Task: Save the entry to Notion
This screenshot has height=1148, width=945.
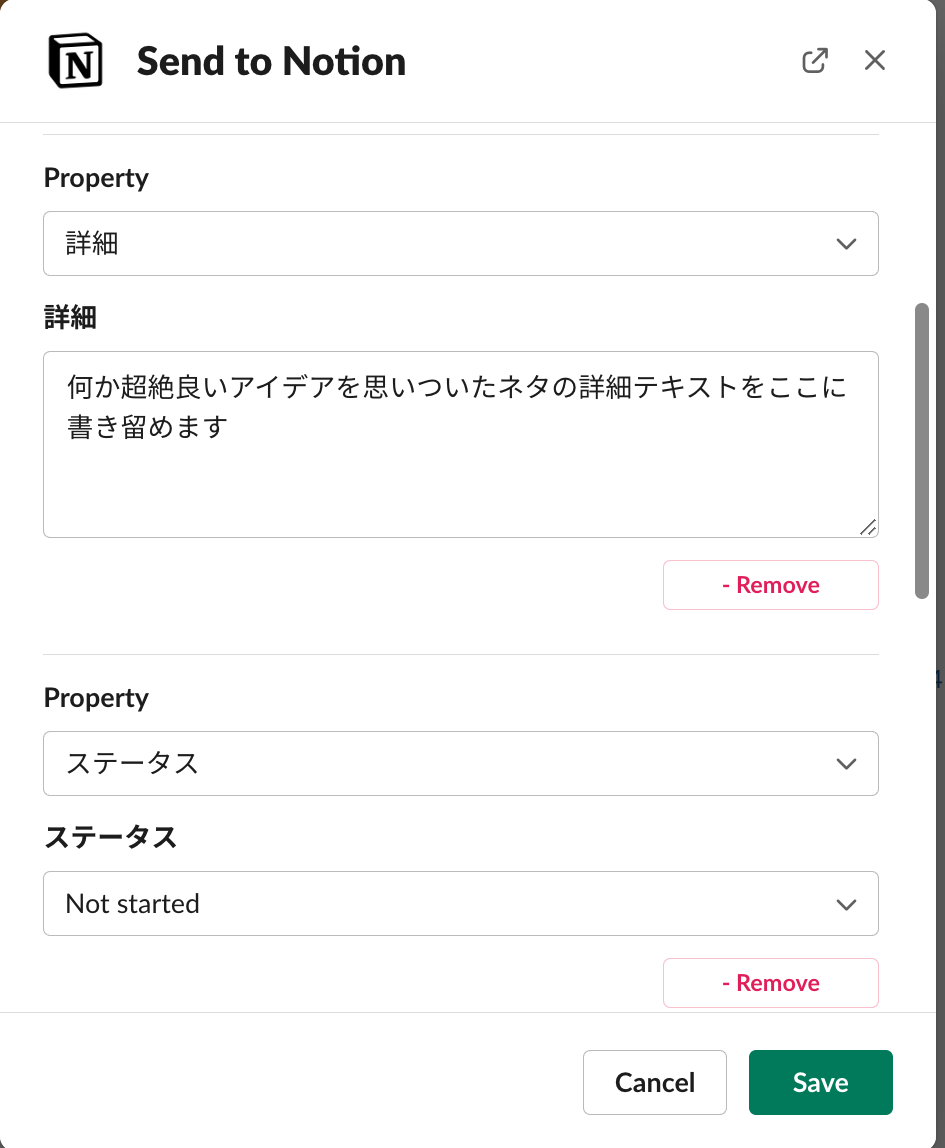Action: pyautogui.click(x=820, y=1082)
